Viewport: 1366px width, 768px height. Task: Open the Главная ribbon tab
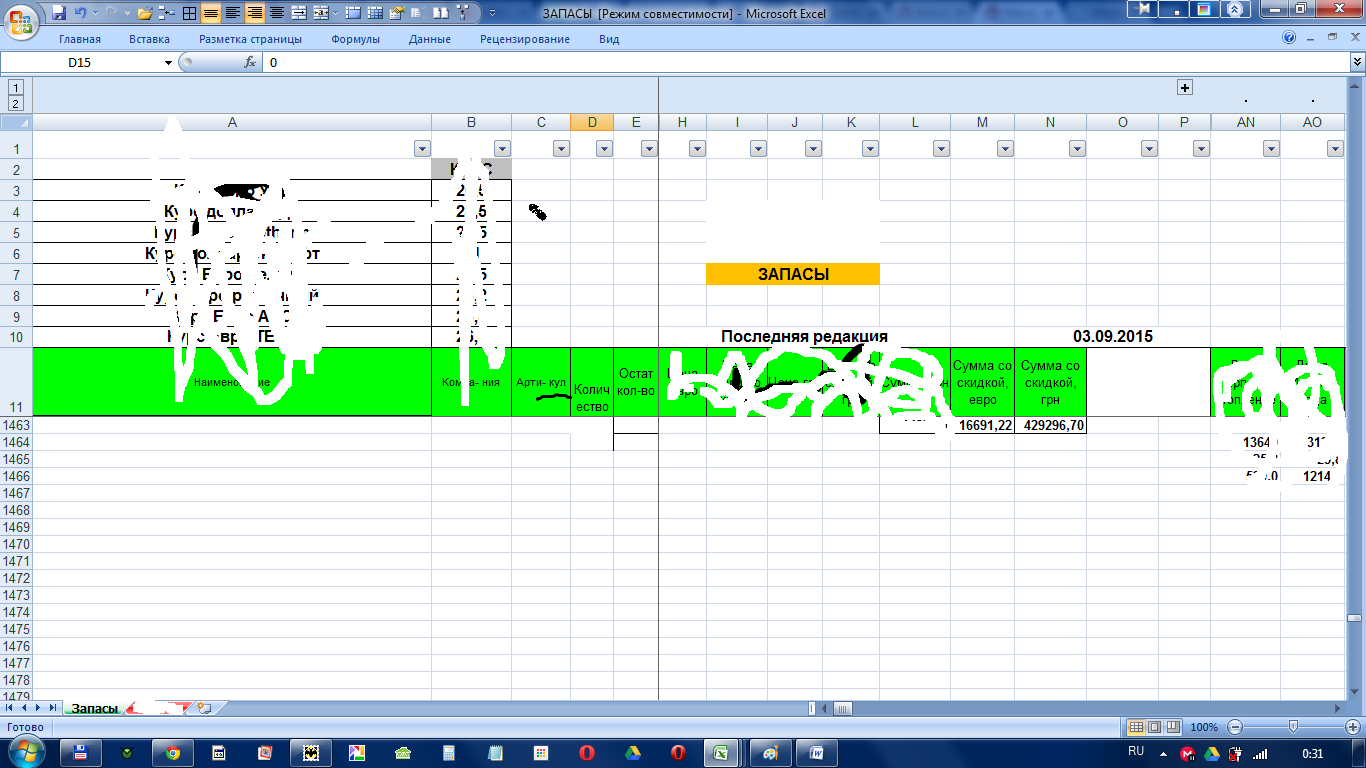(80, 39)
